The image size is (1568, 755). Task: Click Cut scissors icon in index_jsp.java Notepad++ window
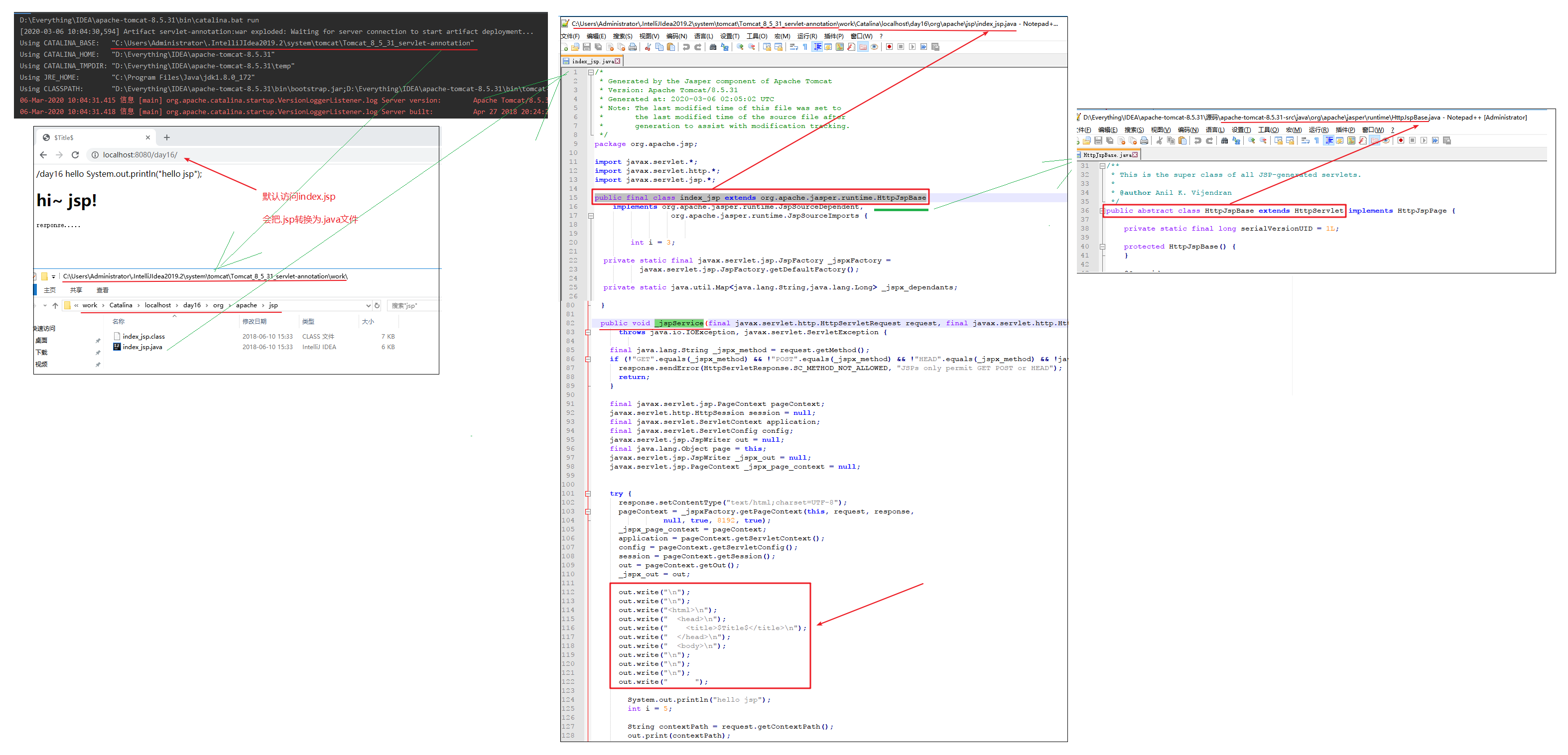(x=648, y=47)
